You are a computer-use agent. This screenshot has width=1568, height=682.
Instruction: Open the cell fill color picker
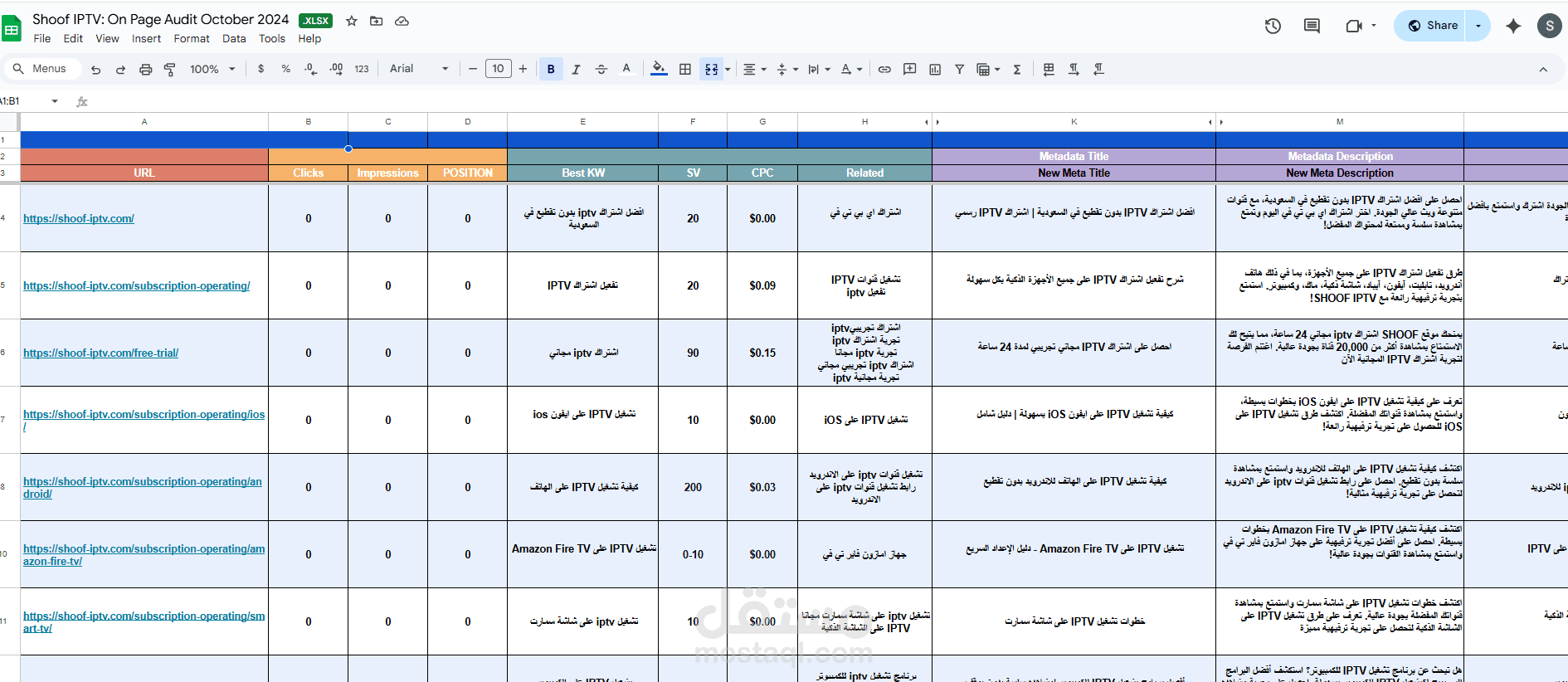(x=659, y=69)
